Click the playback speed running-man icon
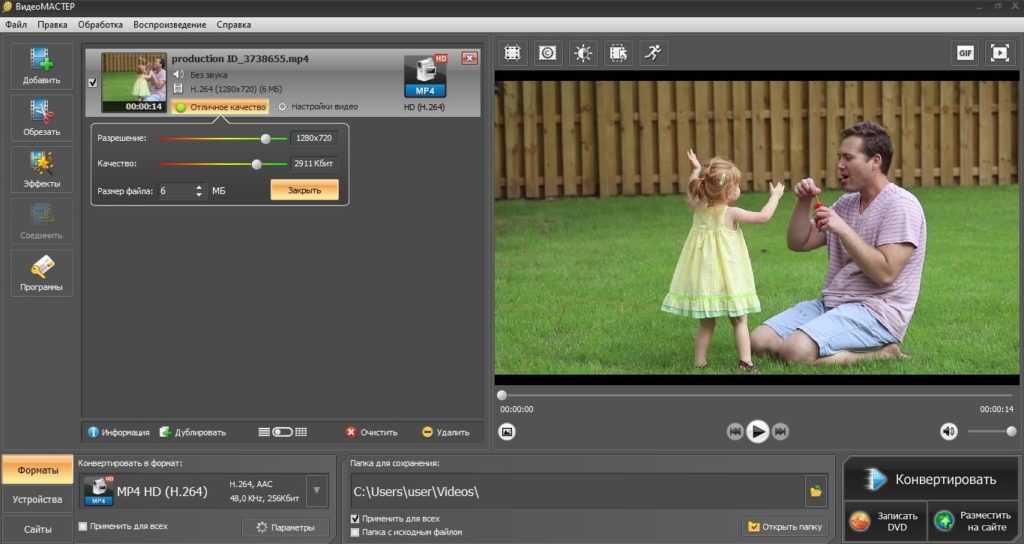Image resolution: width=1024 pixels, height=544 pixels. point(653,53)
